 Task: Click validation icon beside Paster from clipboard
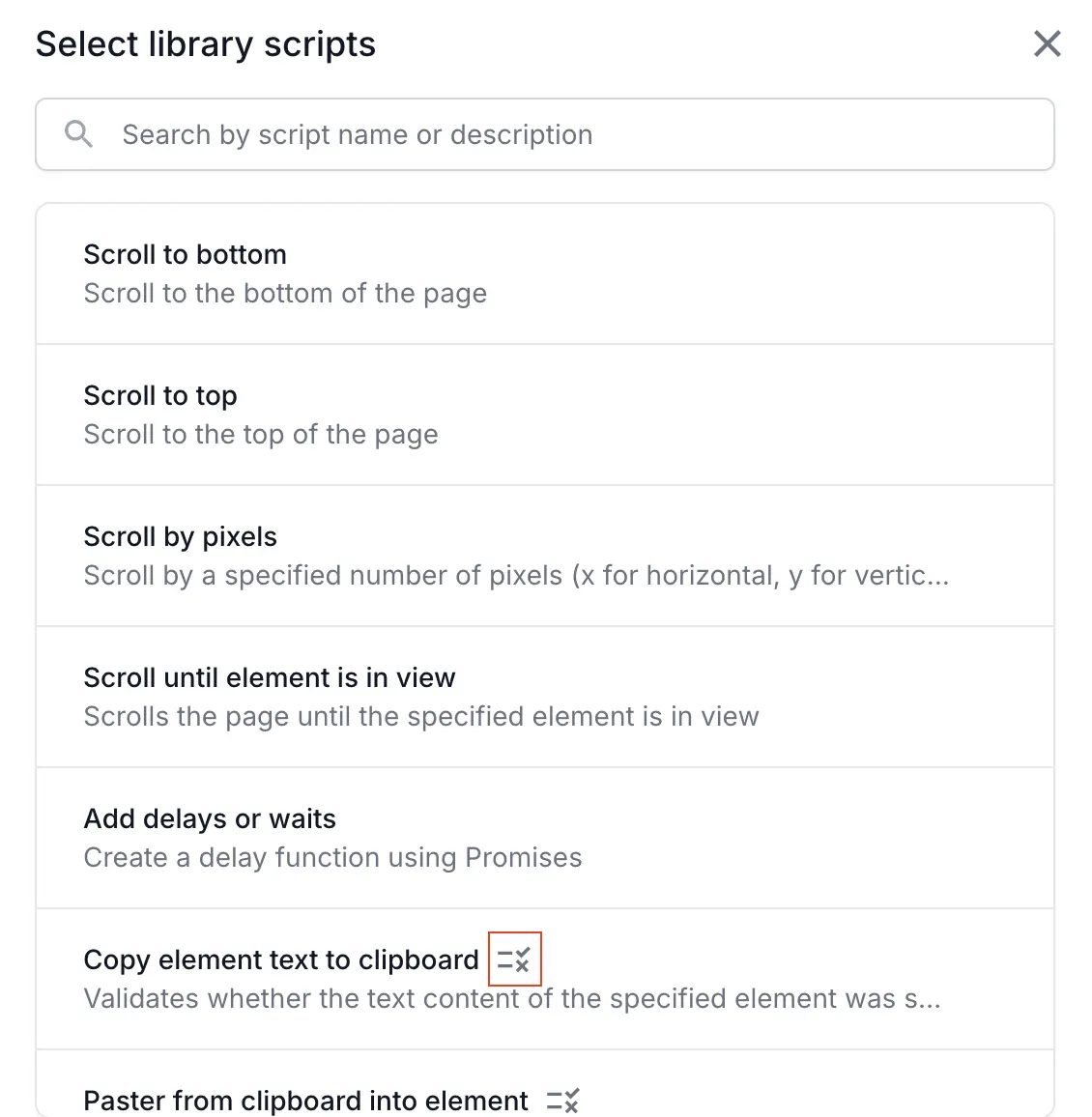tap(562, 1101)
